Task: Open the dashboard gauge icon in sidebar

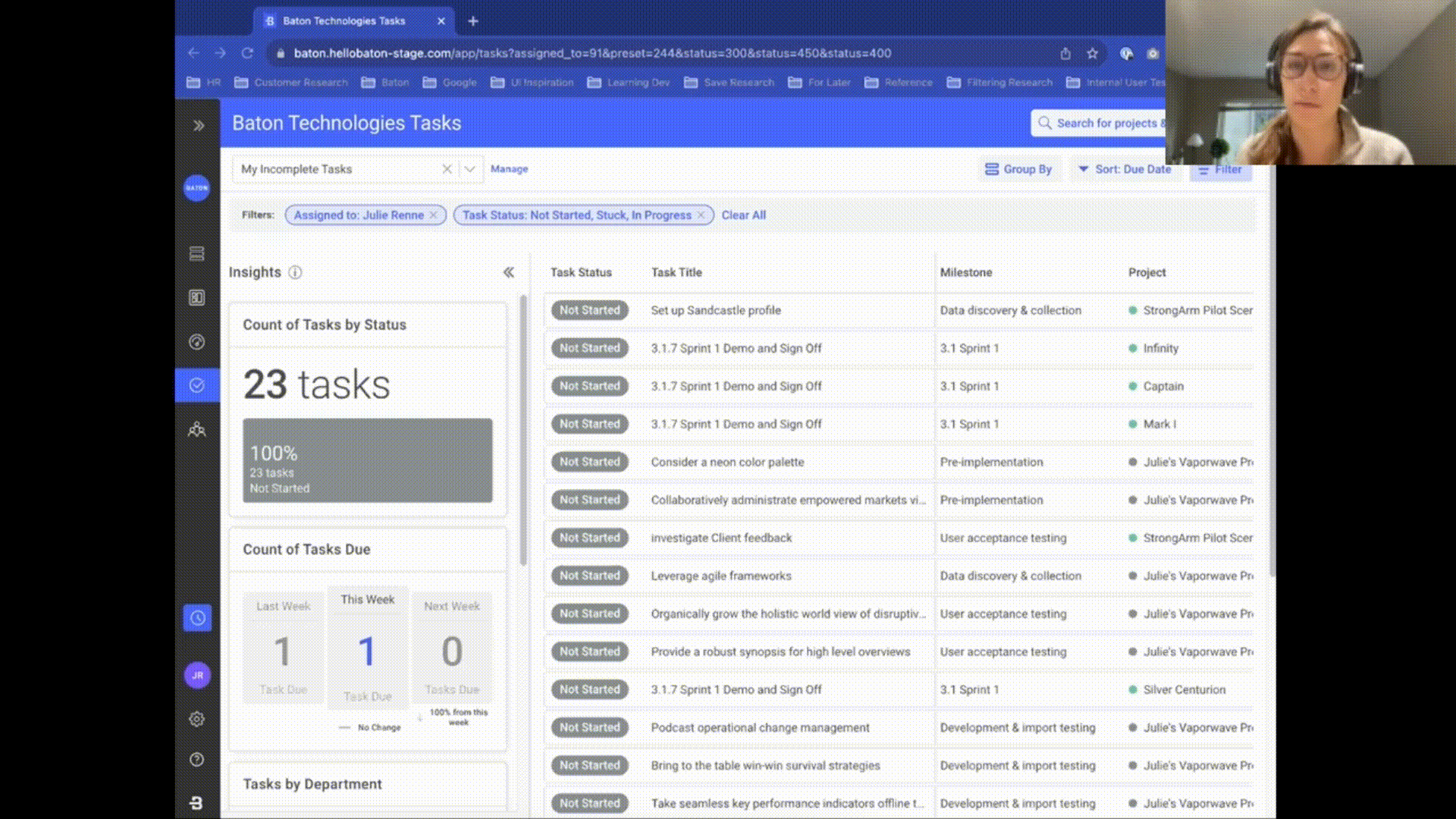Action: point(197,342)
